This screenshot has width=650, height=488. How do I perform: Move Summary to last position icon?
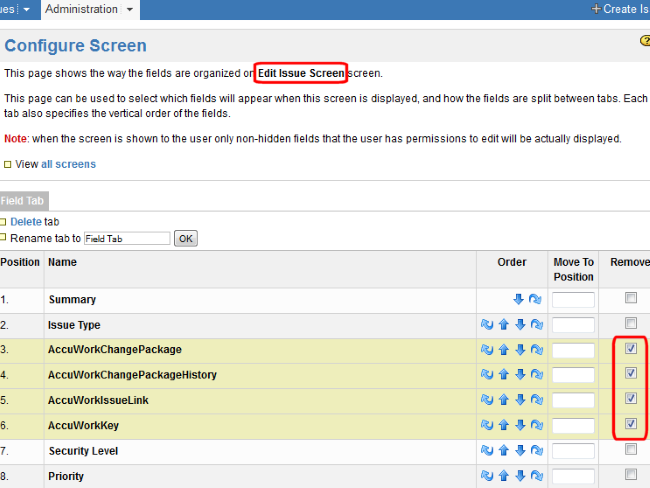point(536,299)
